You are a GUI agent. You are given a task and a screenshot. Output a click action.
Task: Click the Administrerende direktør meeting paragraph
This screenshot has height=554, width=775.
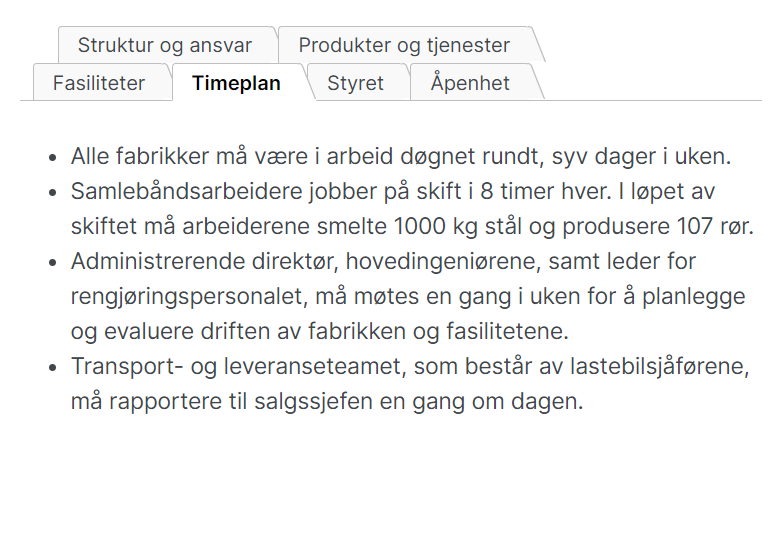pos(408,297)
